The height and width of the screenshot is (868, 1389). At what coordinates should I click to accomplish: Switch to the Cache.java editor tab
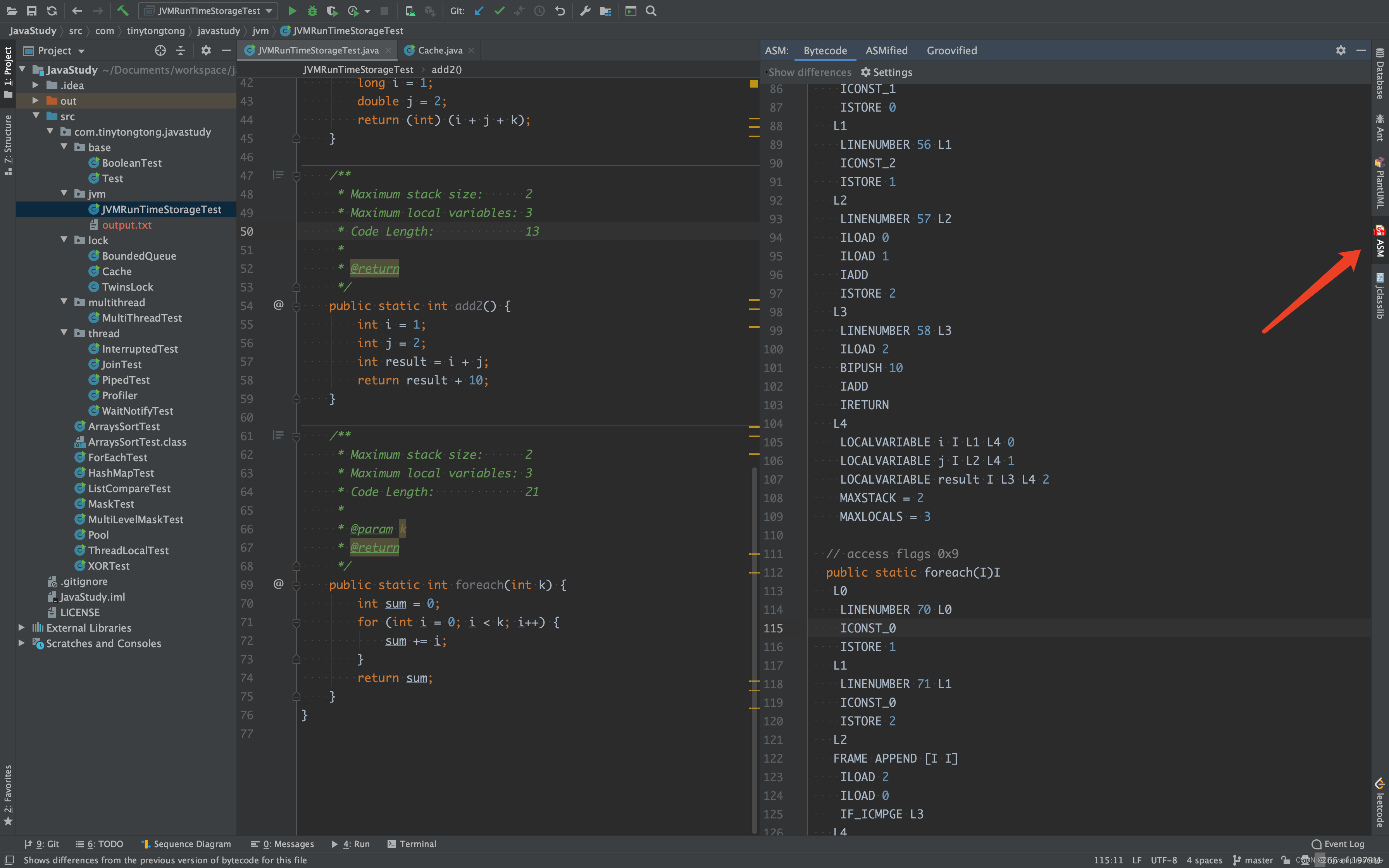439,50
